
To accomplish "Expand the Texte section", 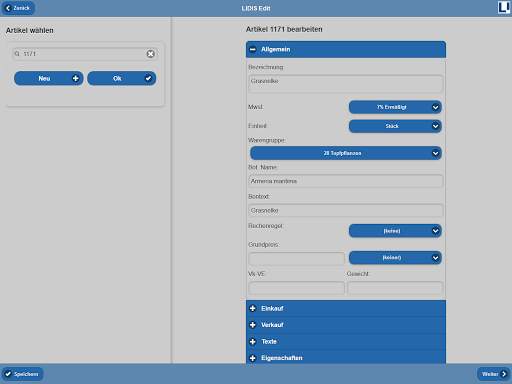I will pos(346,341).
